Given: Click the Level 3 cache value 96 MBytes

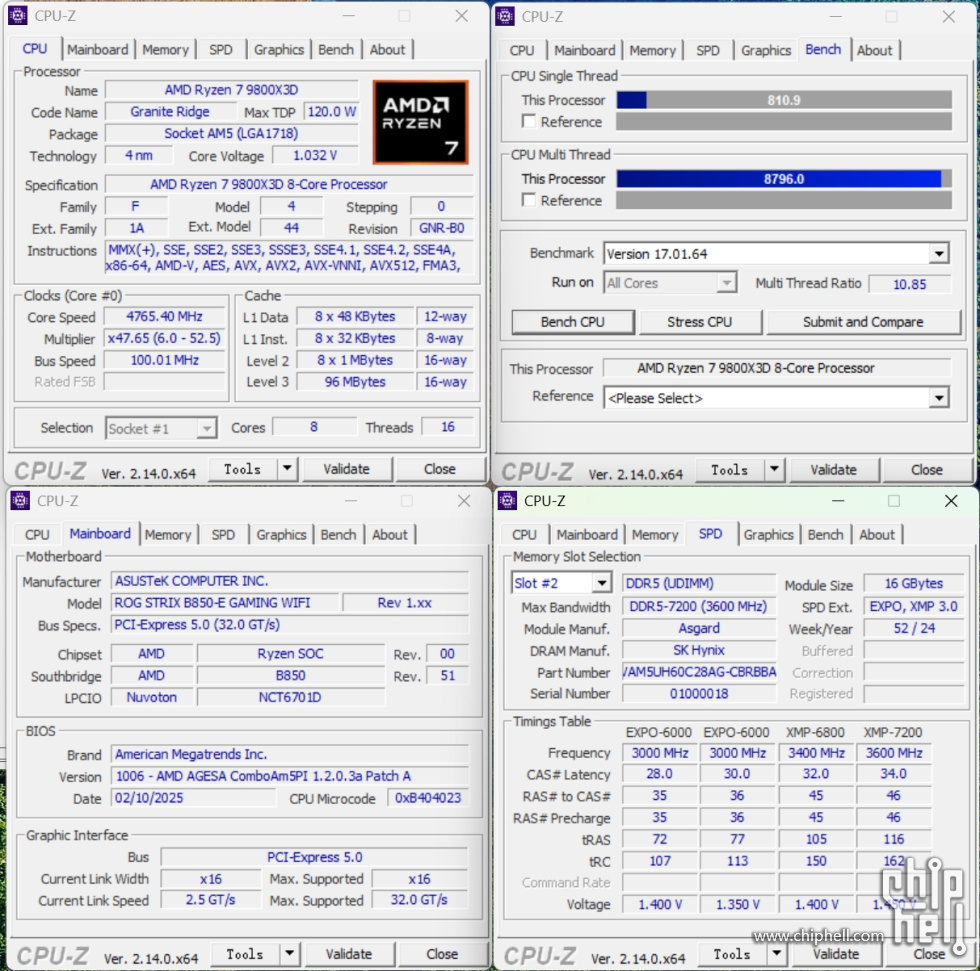Looking at the screenshot, I should [355, 382].
